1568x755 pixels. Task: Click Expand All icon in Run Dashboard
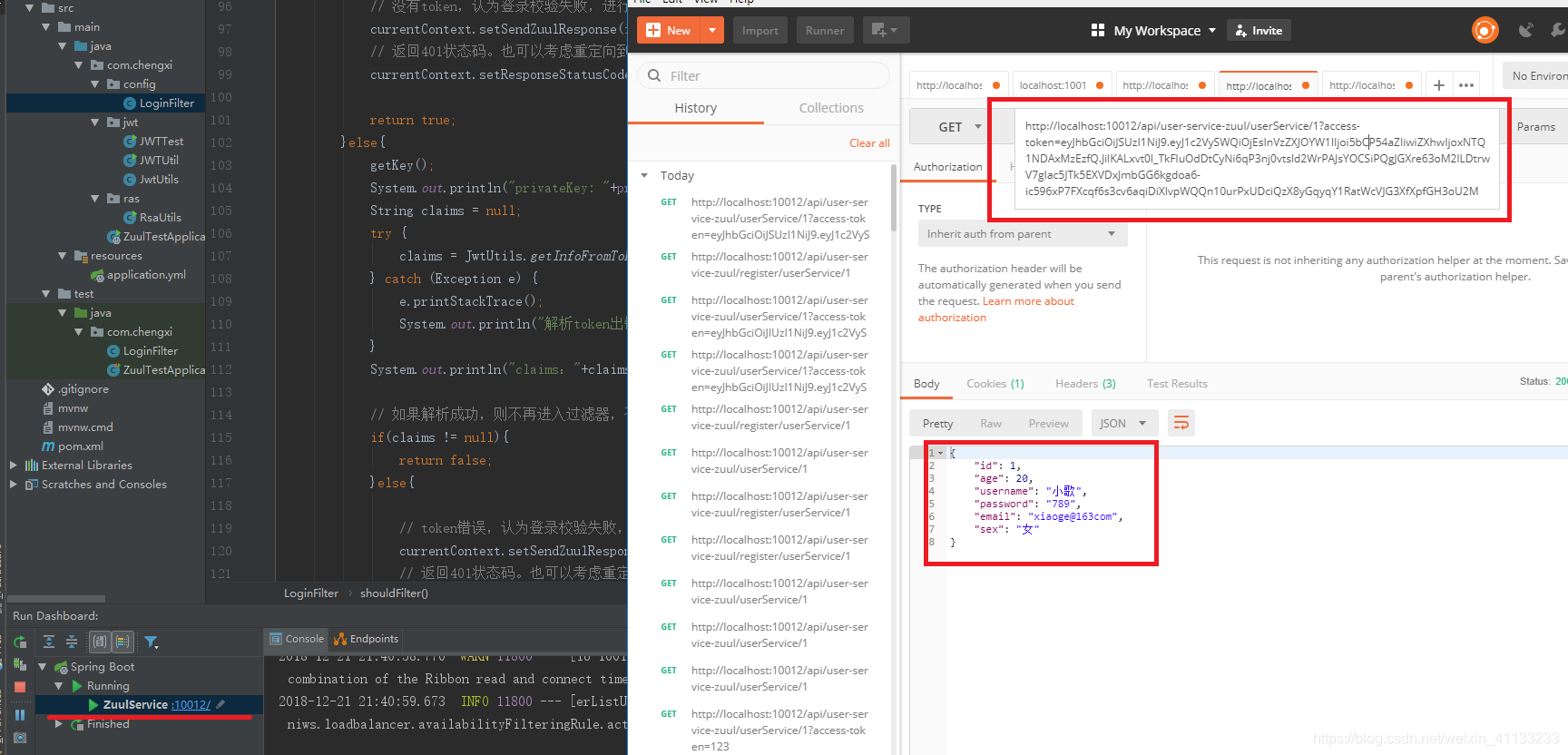pos(49,642)
